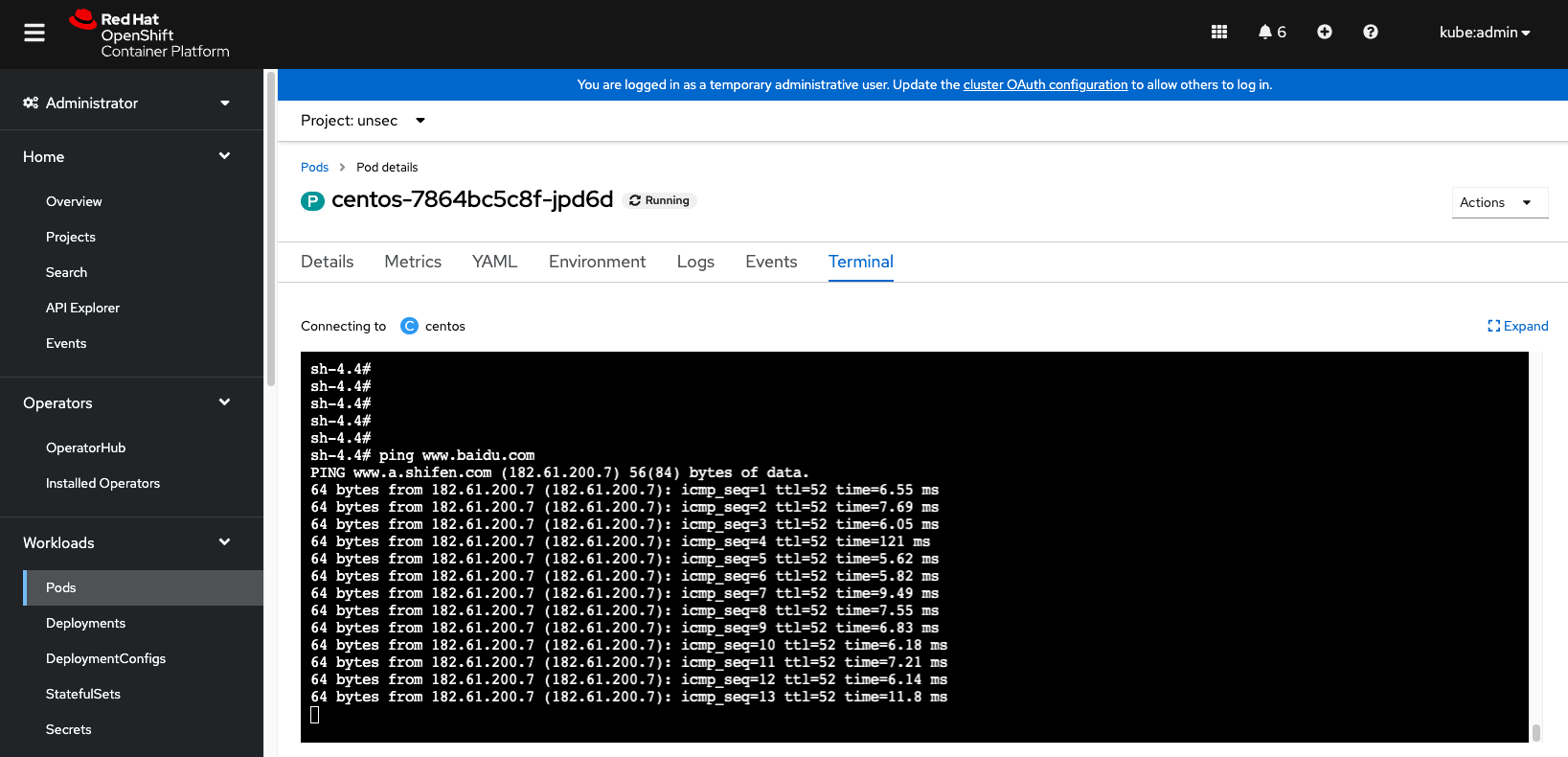Click the terminal vertical scrollbar
The height and width of the screenshot is (757, 1568).
pos(1536,732)
